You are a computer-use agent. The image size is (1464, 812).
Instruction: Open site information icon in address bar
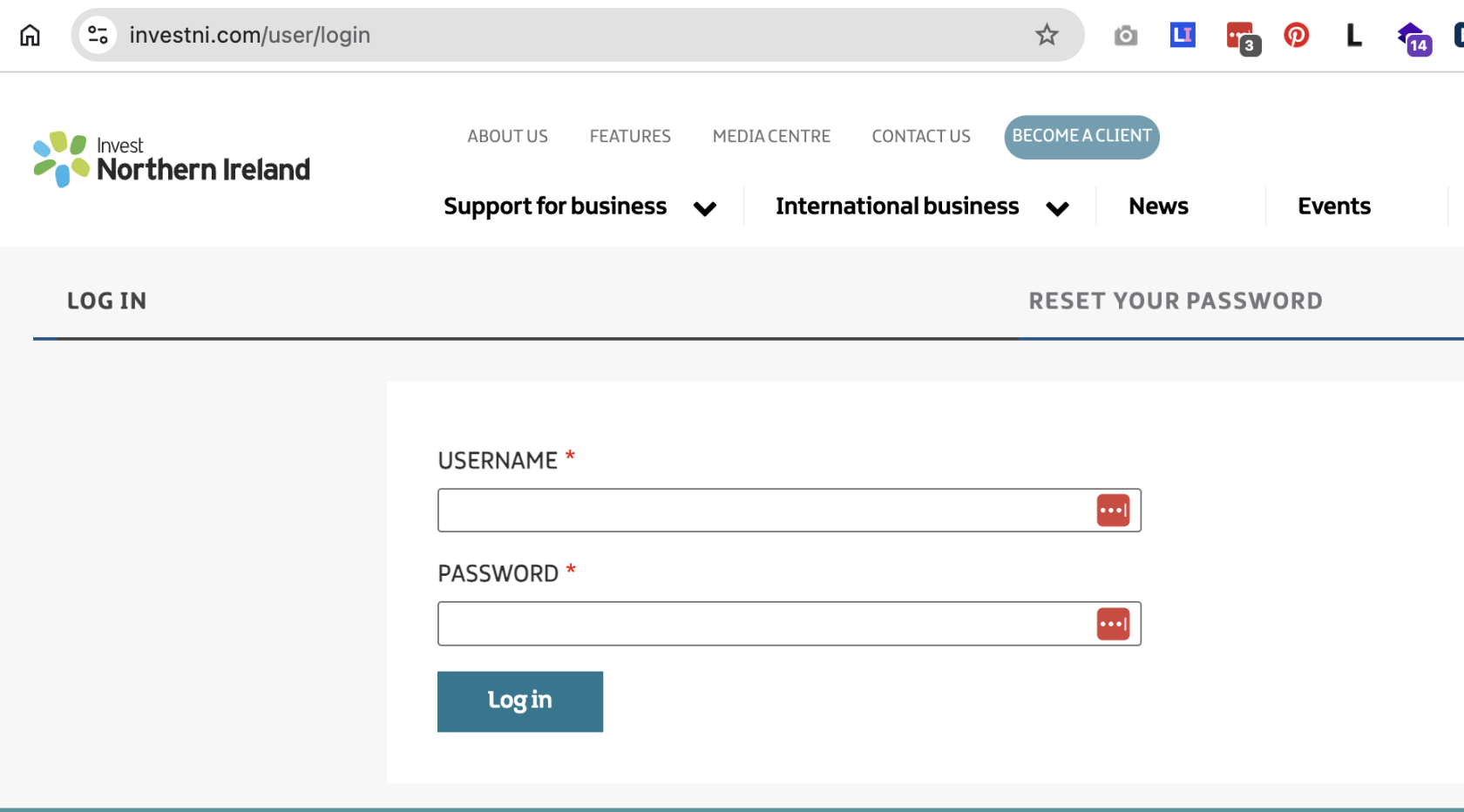pos(98,35)
